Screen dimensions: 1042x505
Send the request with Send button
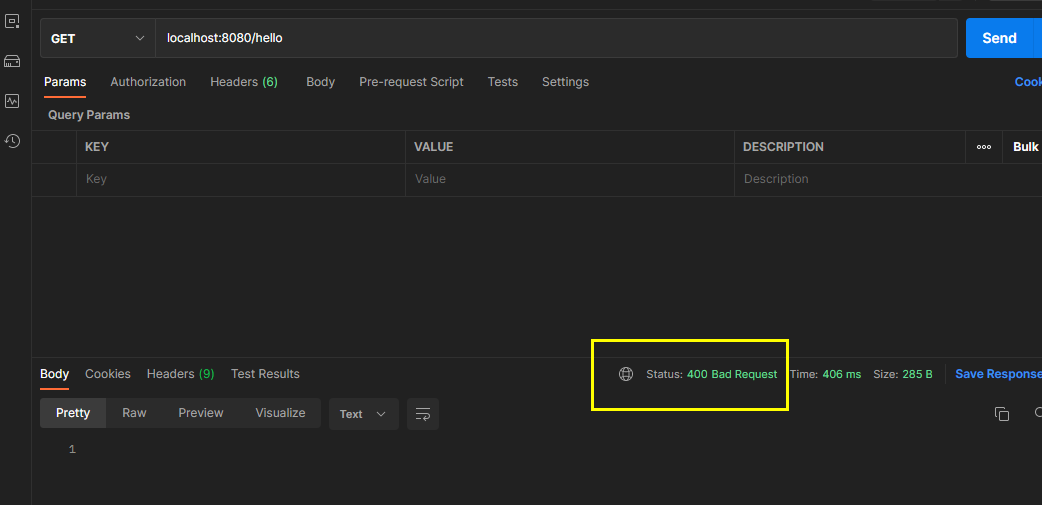(999, 39)
